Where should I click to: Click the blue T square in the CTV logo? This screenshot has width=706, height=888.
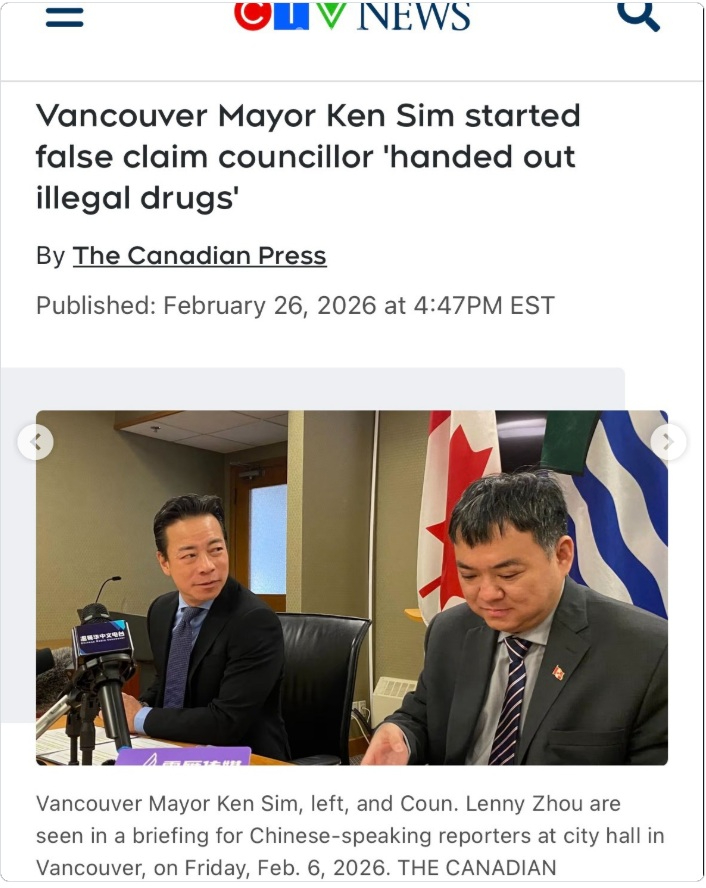(291, 15)
